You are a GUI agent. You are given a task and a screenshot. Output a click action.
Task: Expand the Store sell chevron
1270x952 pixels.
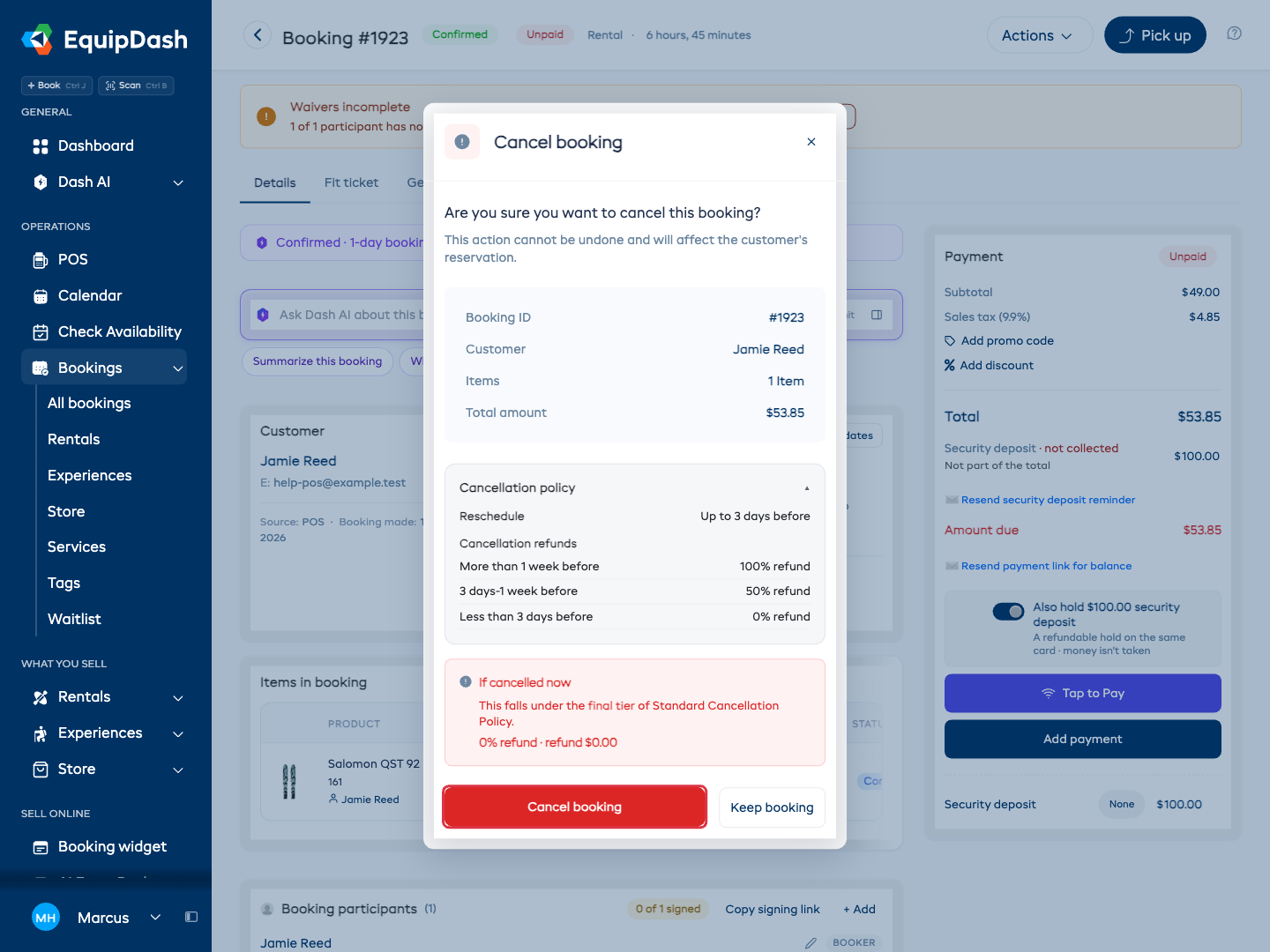(x=178, y=770)
